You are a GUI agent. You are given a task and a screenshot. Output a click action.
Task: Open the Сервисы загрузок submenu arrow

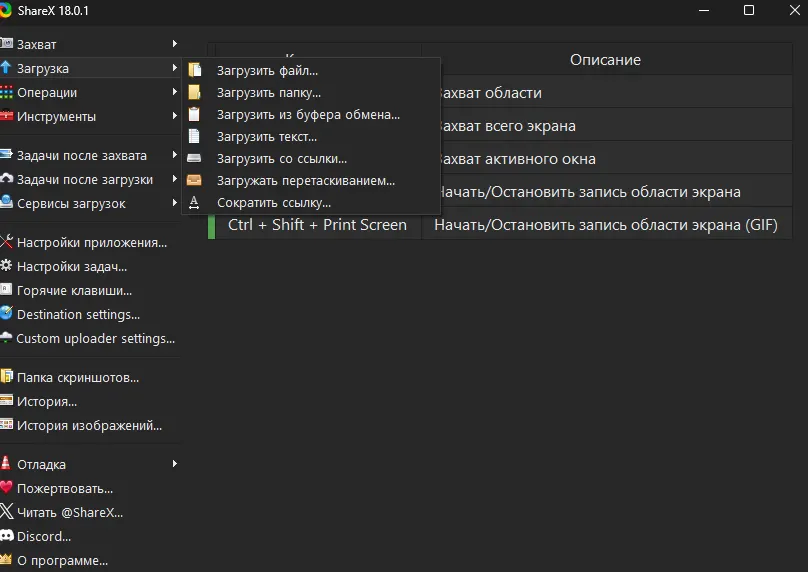[174, 203]
